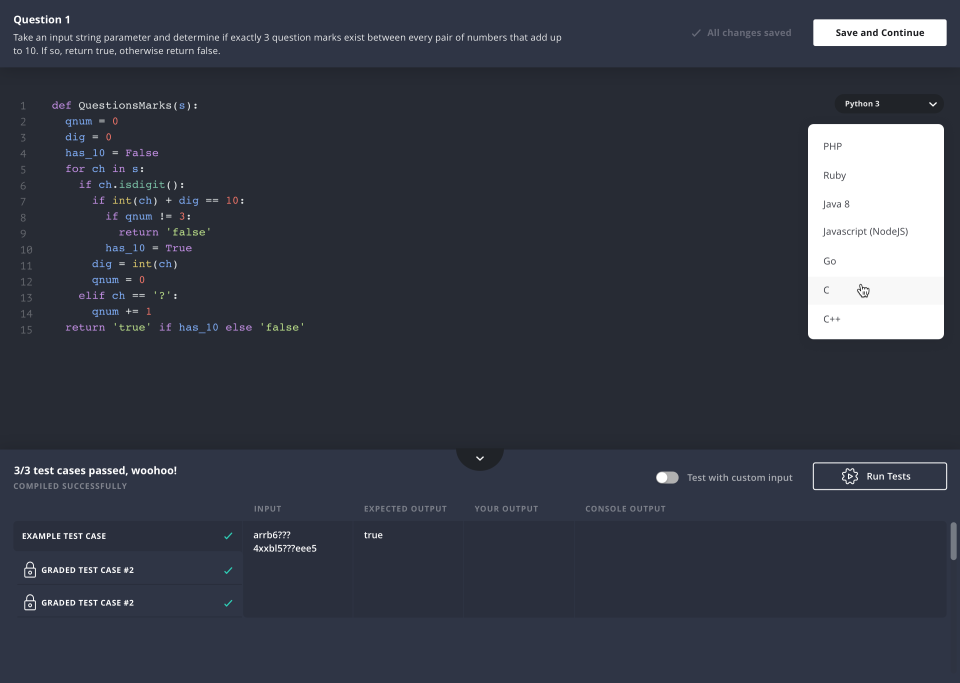Image resolution: width=960 pixels, height=683 pixels.
Task: Select the Example Test Case row
Action: [128, 536]
